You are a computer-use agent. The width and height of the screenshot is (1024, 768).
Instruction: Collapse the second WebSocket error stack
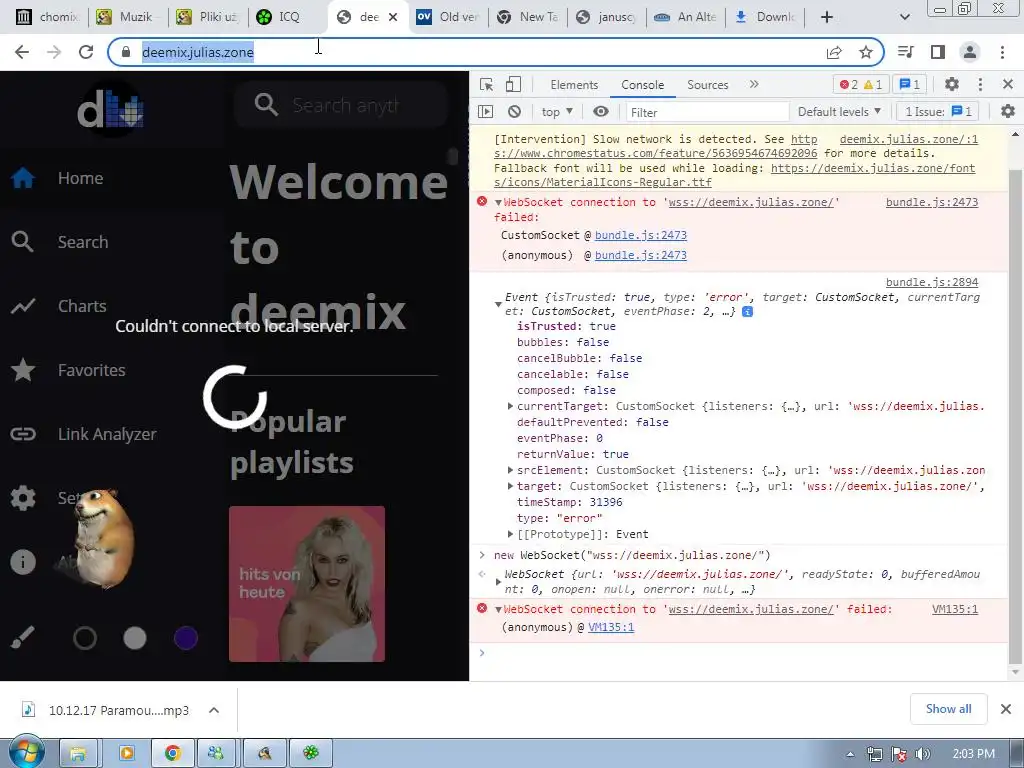(x=498, y=609)
